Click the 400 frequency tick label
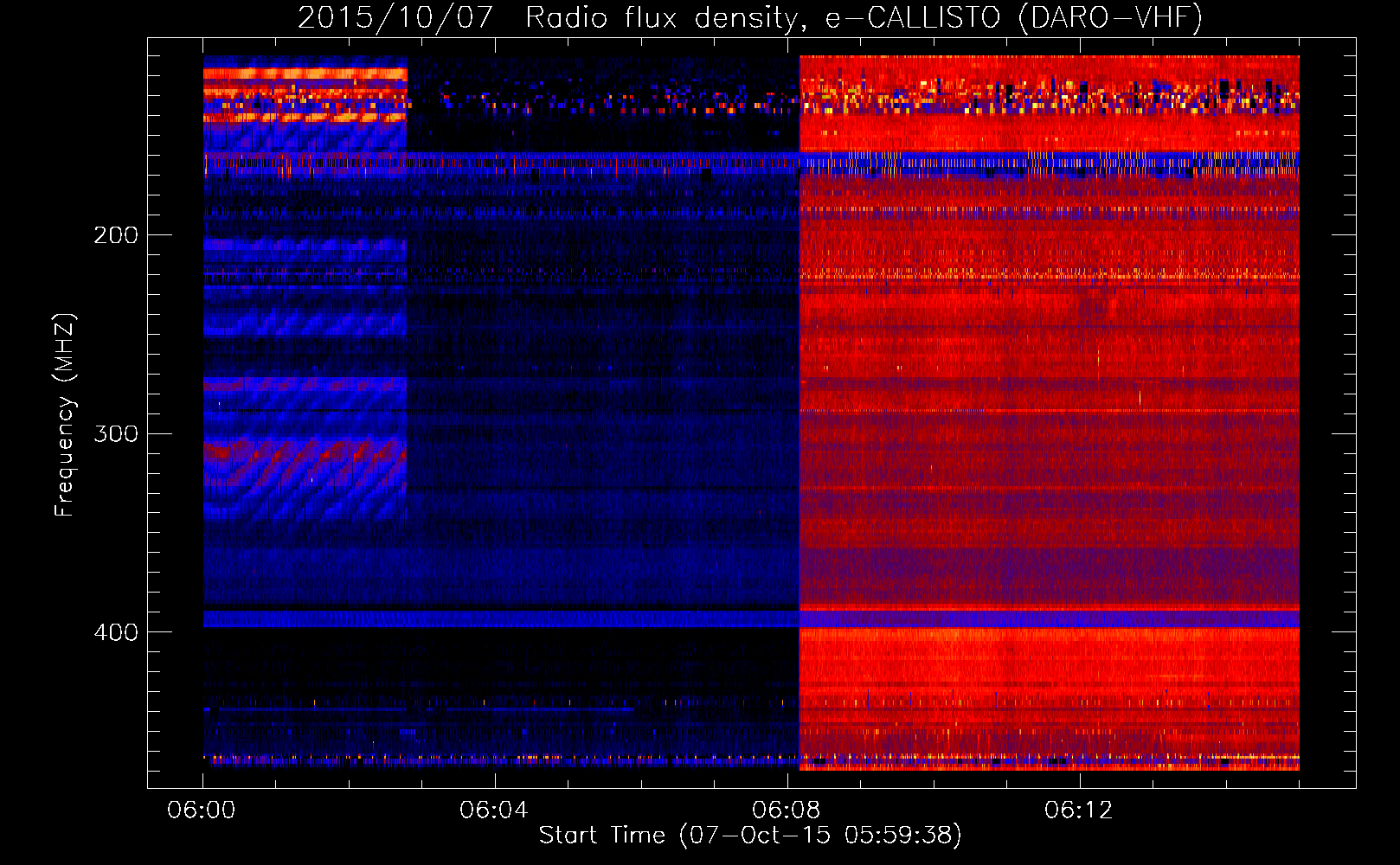 116,632
